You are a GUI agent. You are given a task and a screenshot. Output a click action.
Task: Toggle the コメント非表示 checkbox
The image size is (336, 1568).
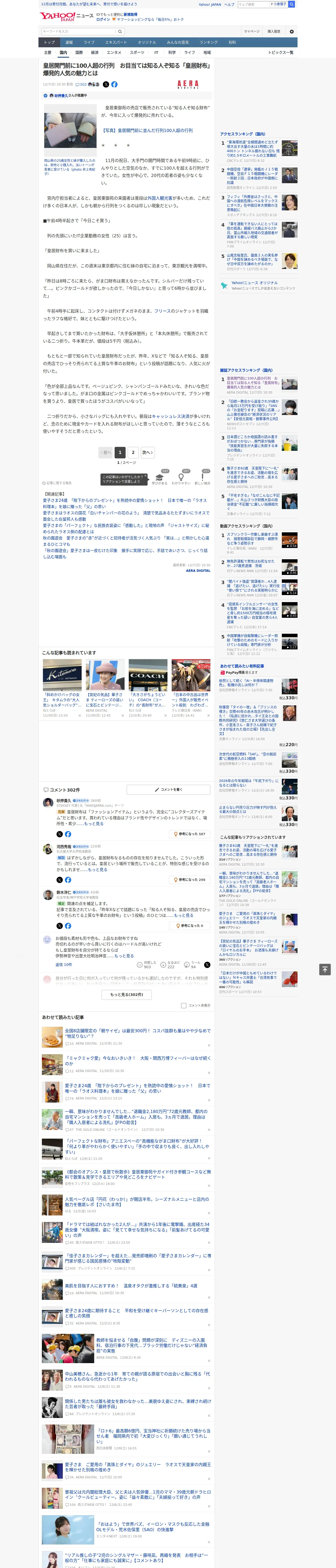183,1006
